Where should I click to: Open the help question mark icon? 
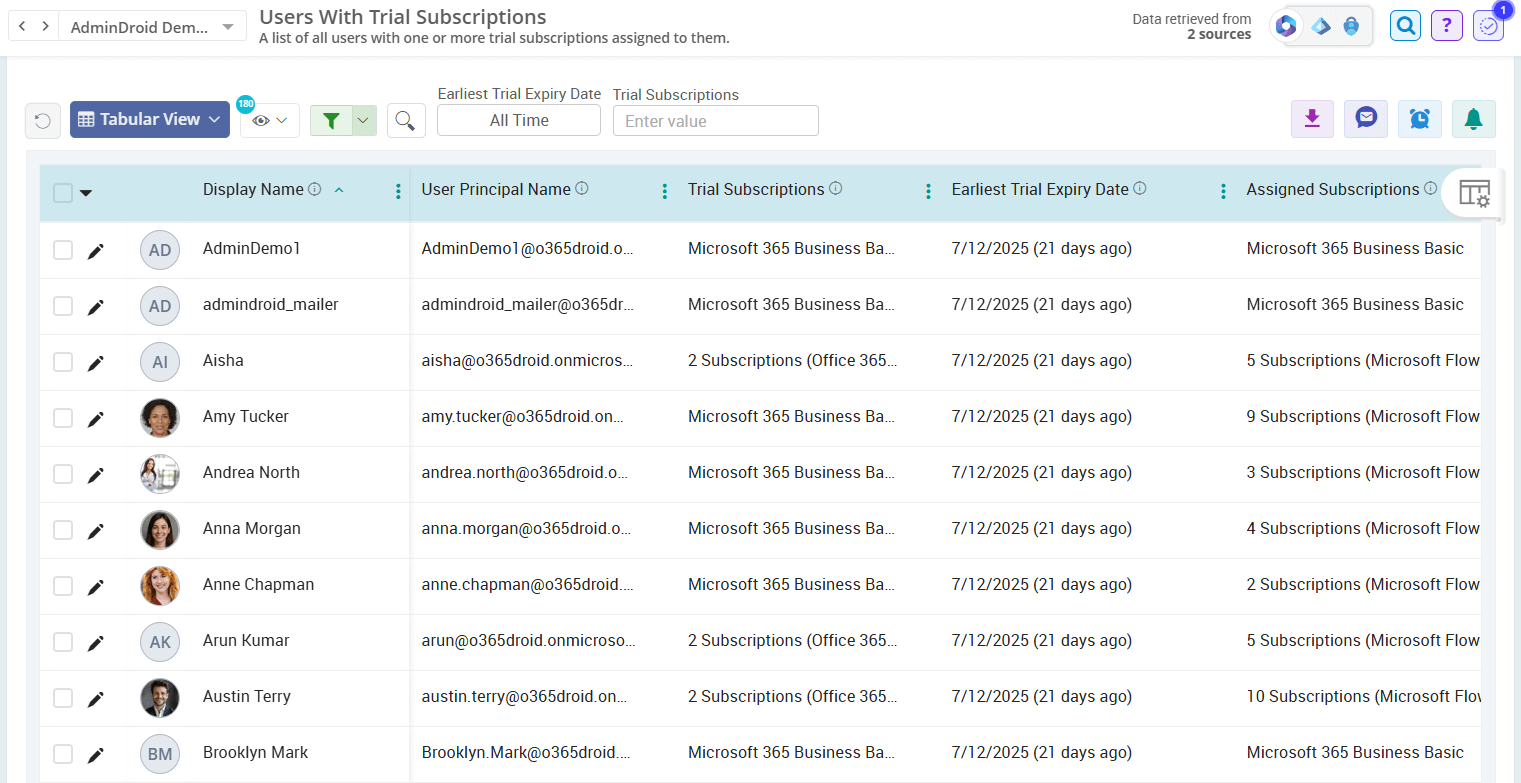click(x=1447, y=25)
